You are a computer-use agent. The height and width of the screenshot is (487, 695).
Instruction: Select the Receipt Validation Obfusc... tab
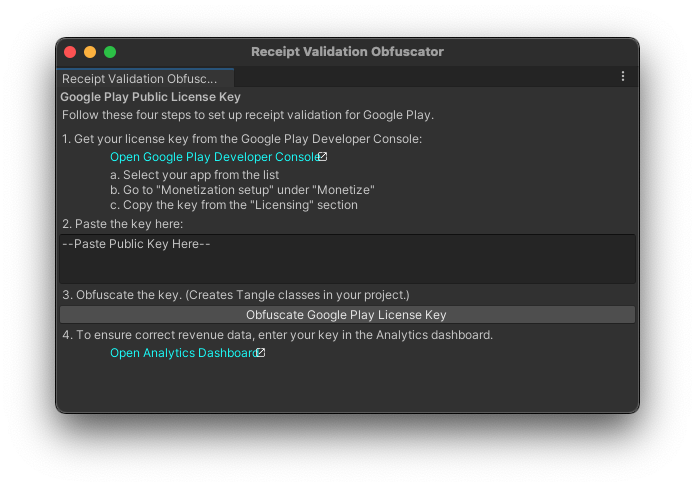[x=140, y=78]
